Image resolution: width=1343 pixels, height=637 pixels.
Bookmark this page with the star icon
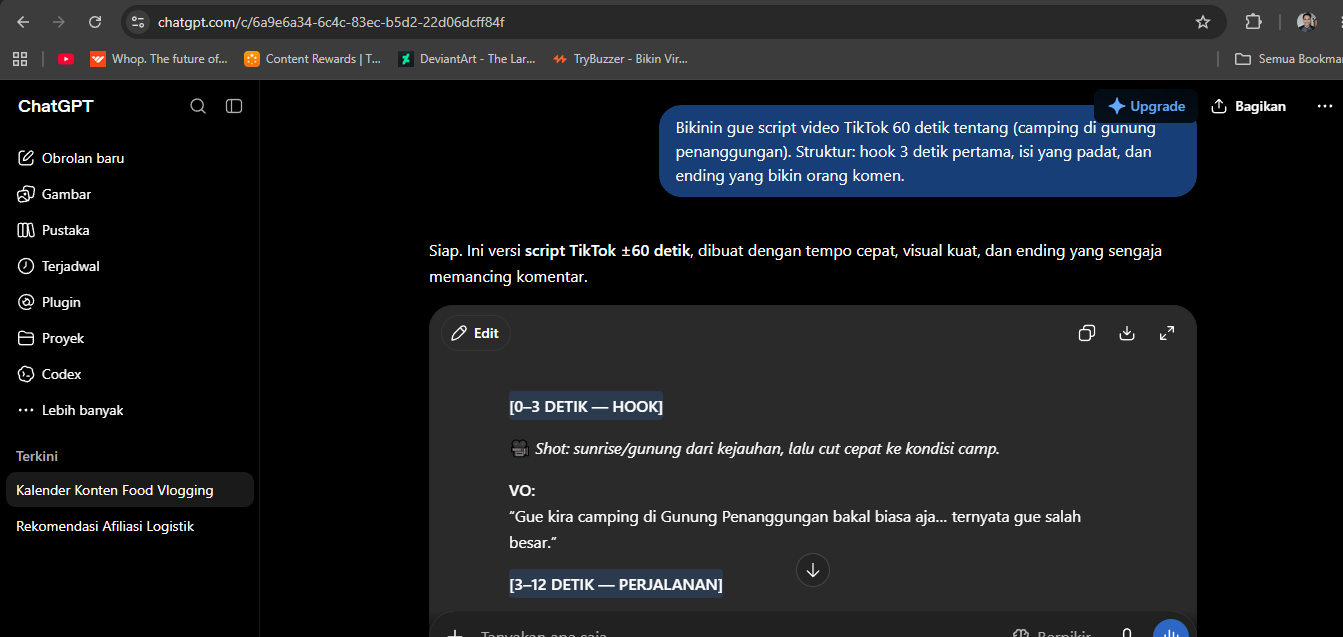[x=1203, y=21]
